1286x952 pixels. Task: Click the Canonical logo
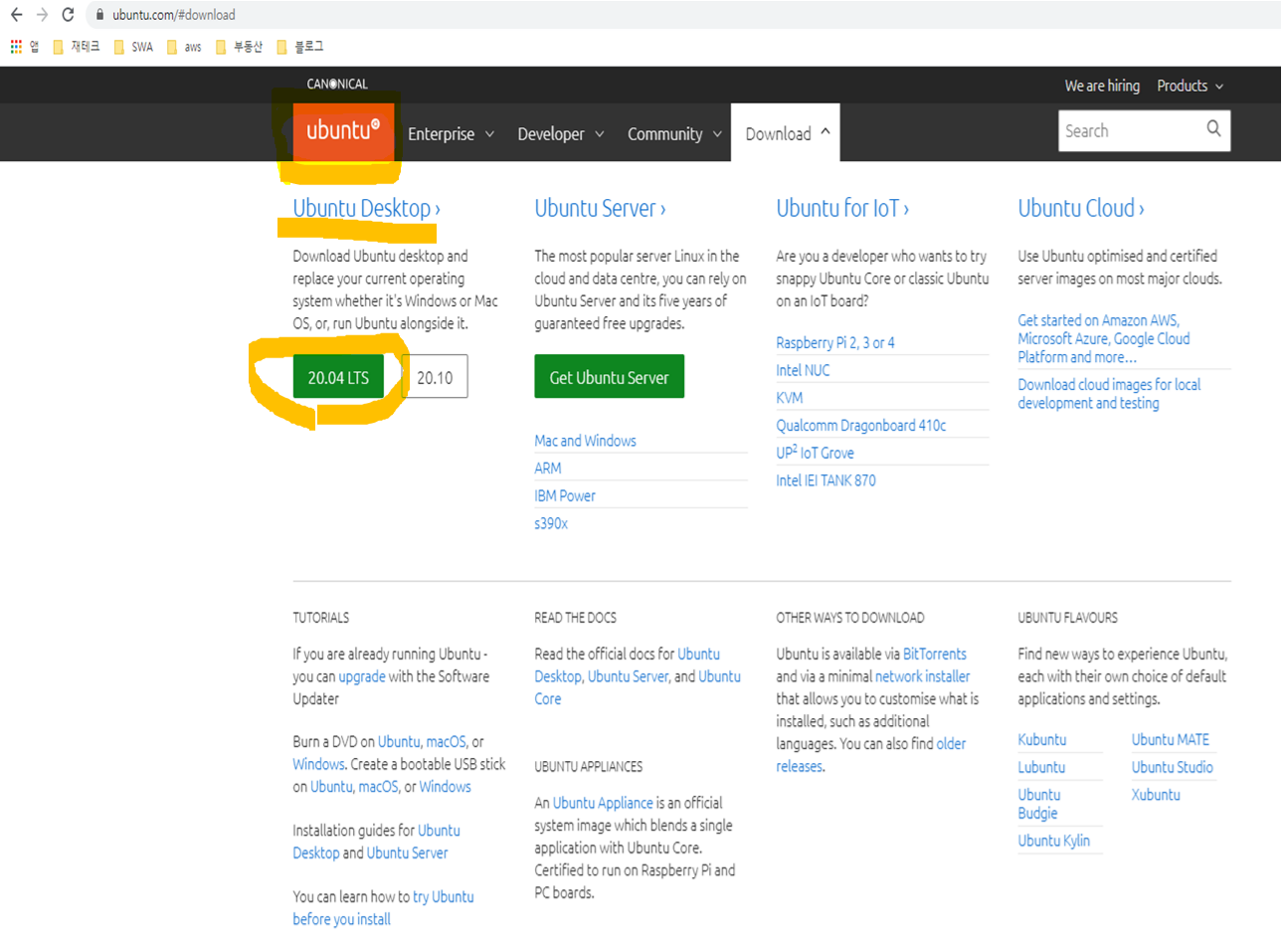337,84
